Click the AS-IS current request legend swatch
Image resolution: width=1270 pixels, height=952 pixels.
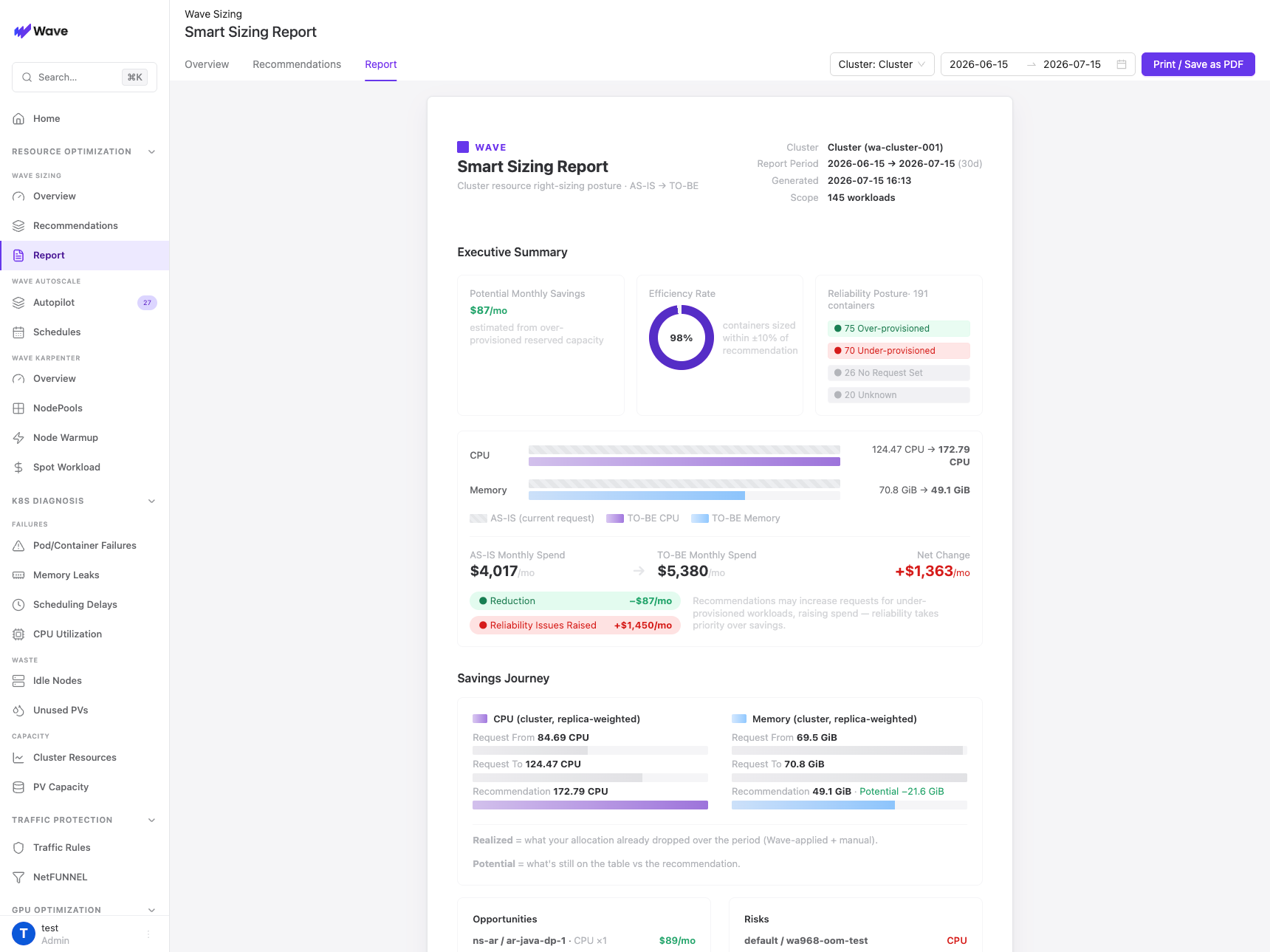[478, 518]
